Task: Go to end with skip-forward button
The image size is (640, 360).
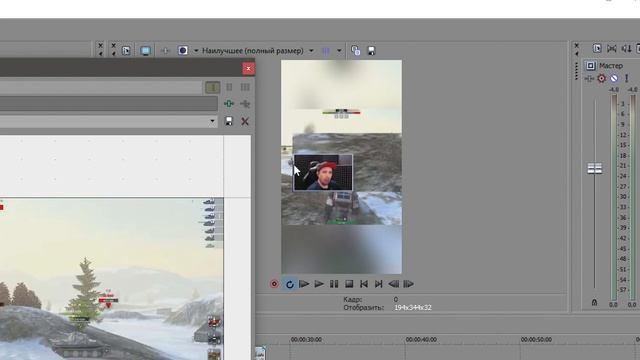Action: (x=378, y=284)
